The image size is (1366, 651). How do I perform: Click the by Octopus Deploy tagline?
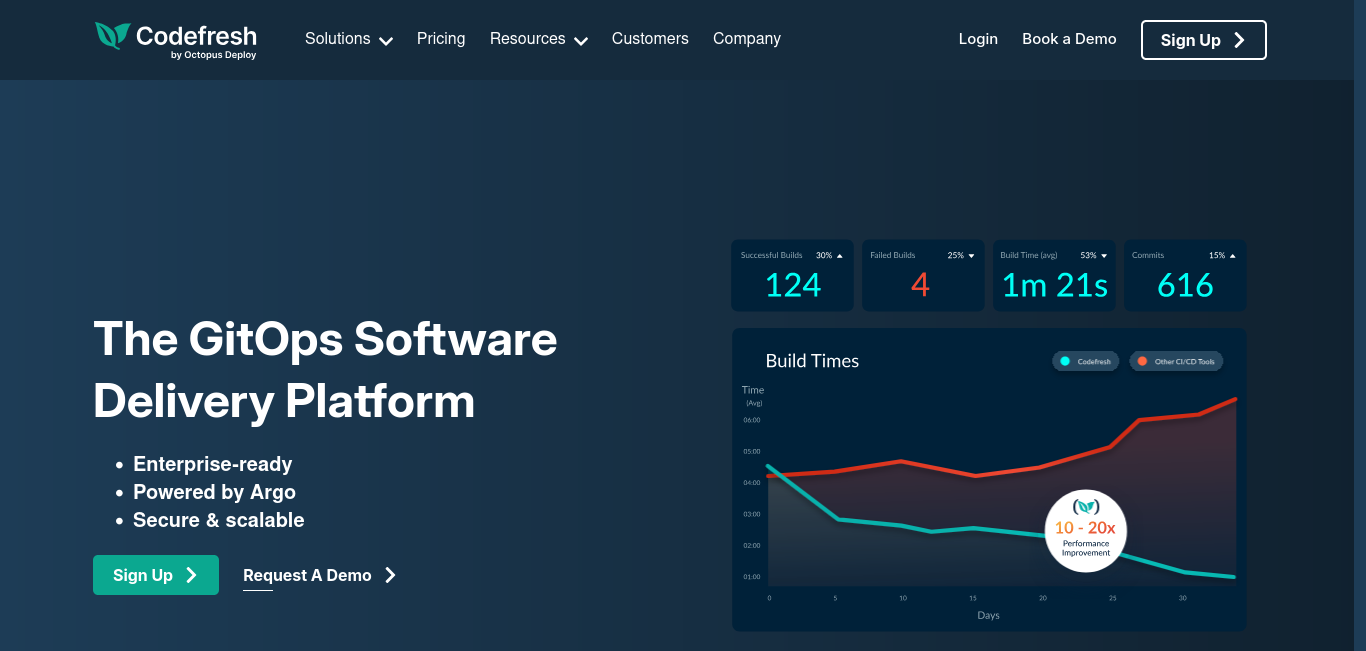pos(213,55)
